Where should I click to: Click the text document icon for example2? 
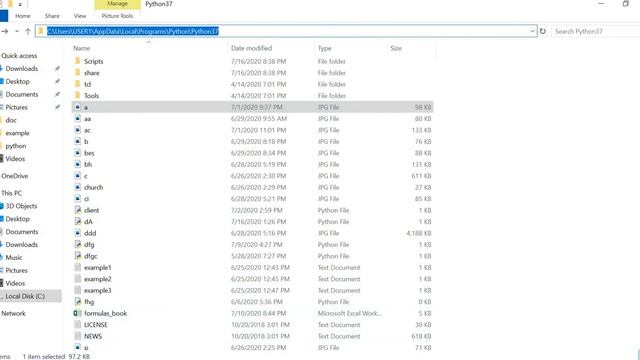click(x=78, y=279)
